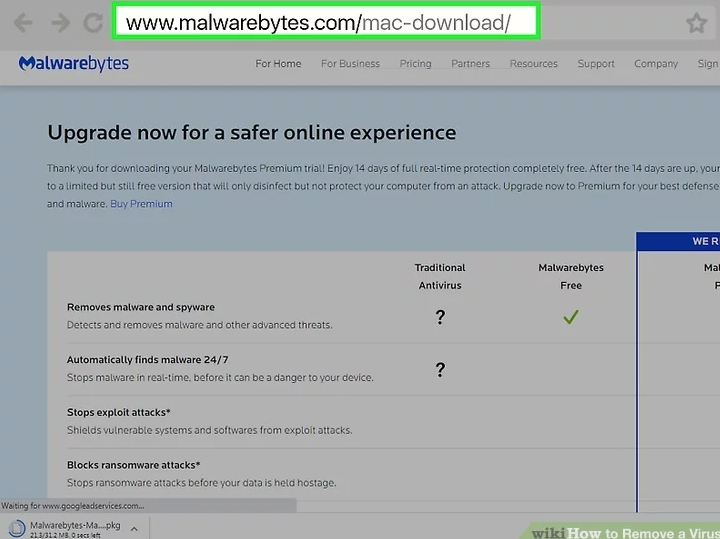Select Support in the navigation bar
This screenshot has width=720, height=539.
tap(596, 64)
